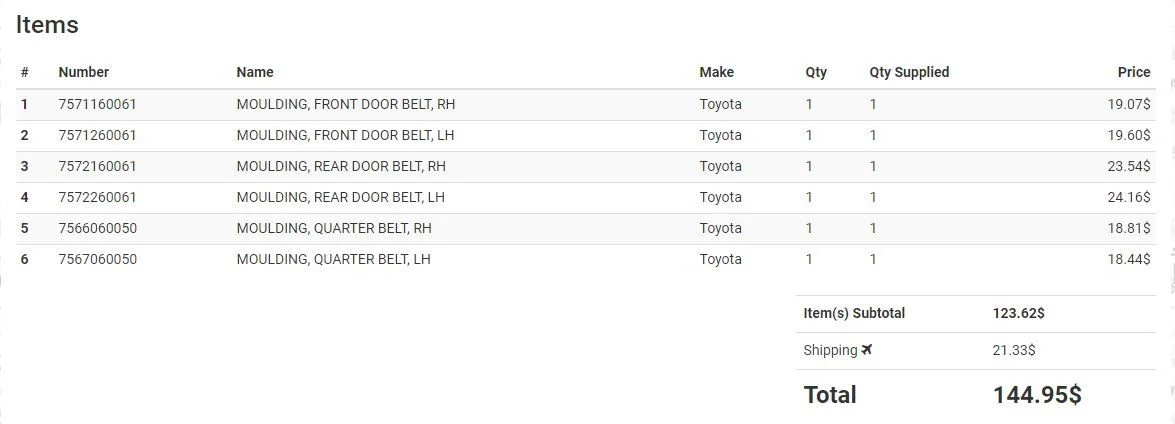Select part number 7567060050
This screenshot has width=1175, height=424.
coord(97,259)
